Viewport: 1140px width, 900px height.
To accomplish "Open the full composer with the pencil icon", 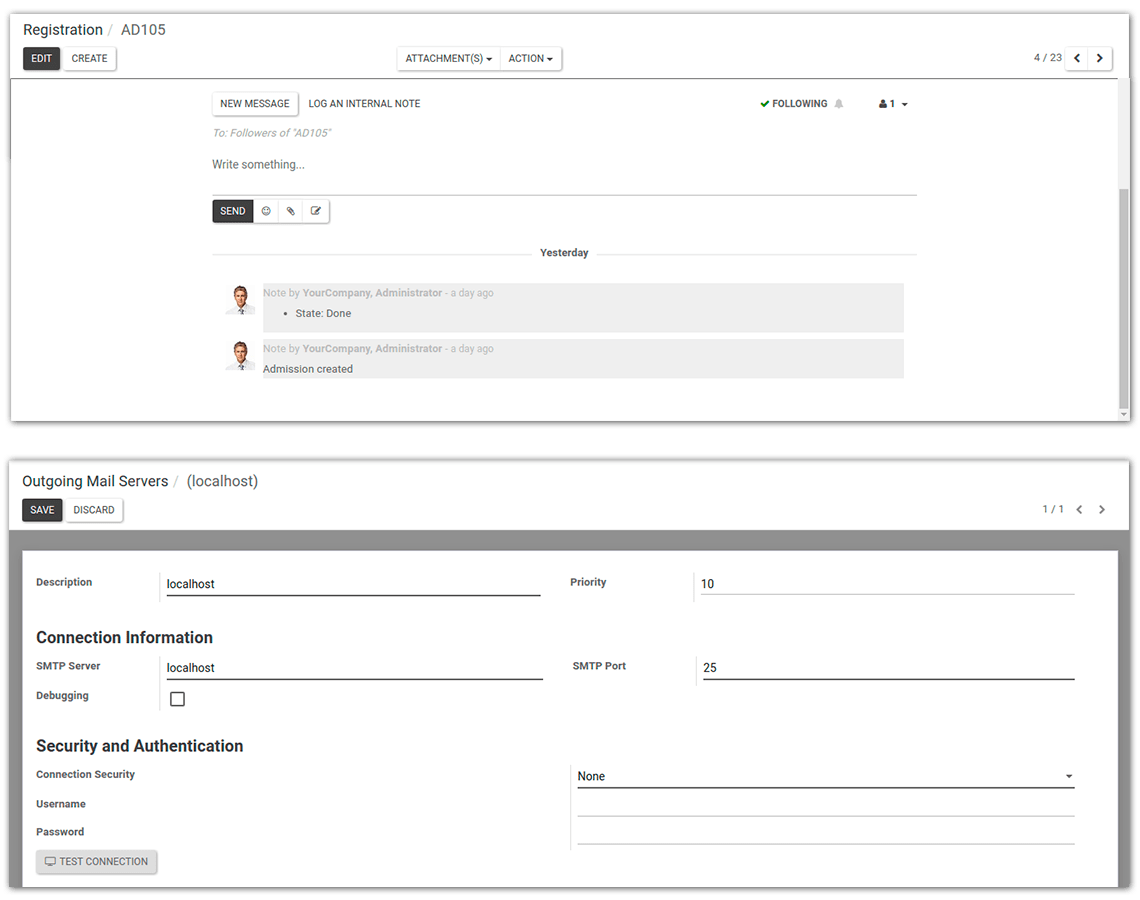I will [316, 211].
